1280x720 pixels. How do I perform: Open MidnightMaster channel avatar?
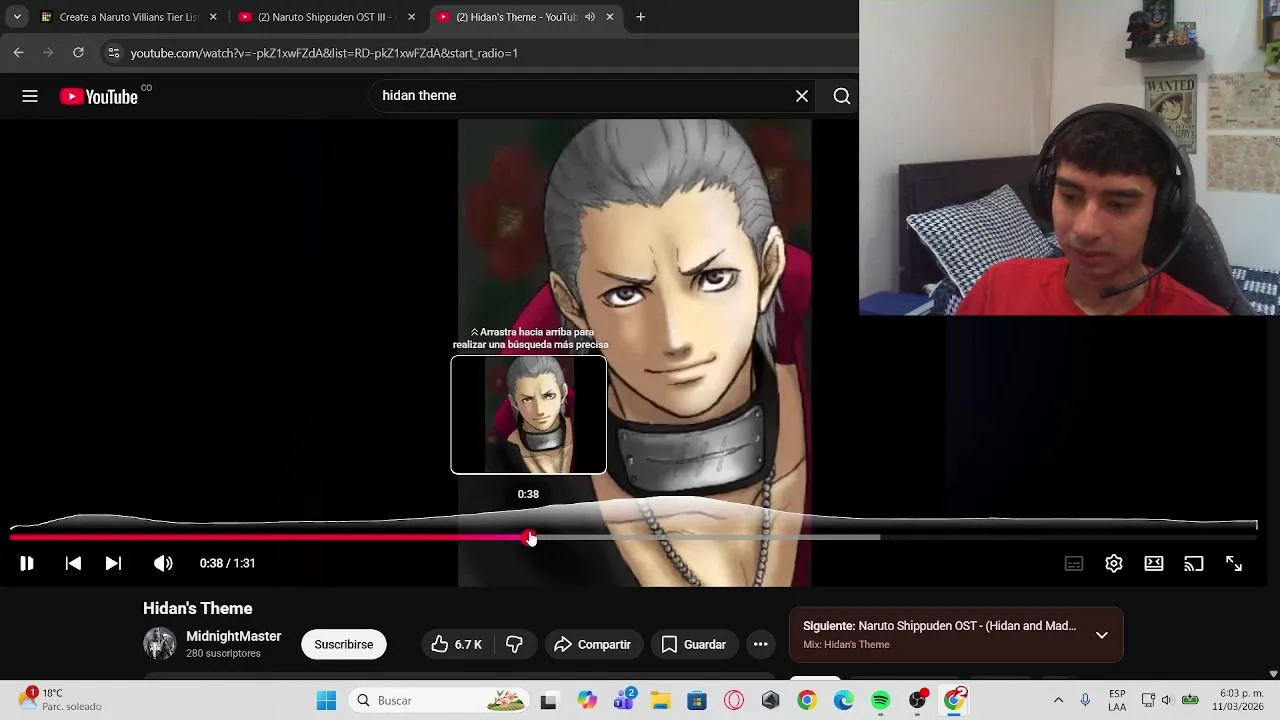(159, 644)
